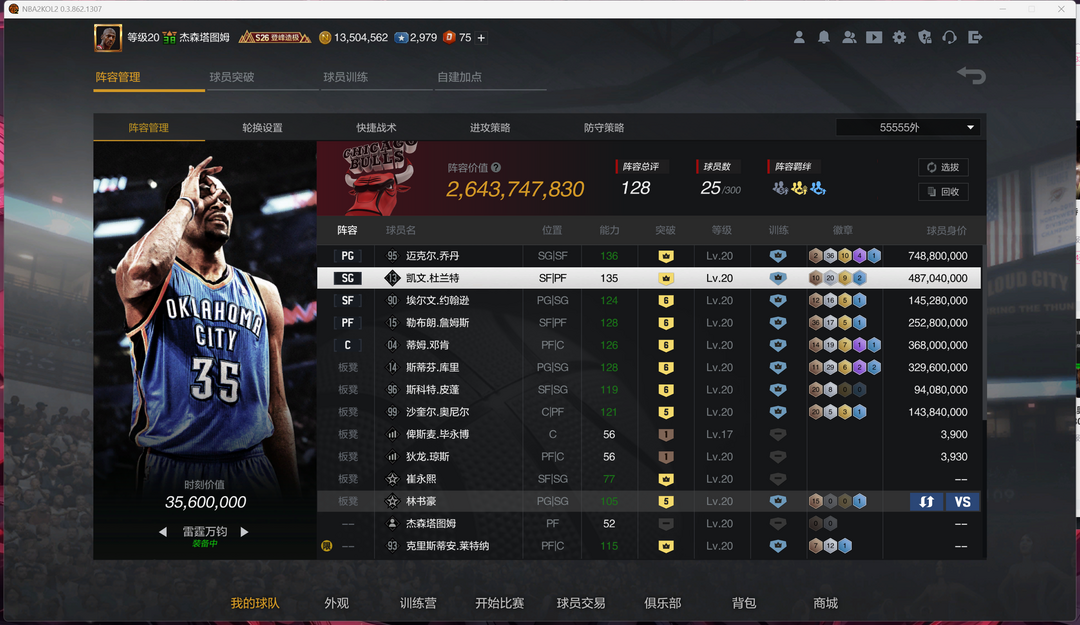Open 快捷战术 sub-tab
This screenshot has height=625, width=1080.
tap(376, 128)
